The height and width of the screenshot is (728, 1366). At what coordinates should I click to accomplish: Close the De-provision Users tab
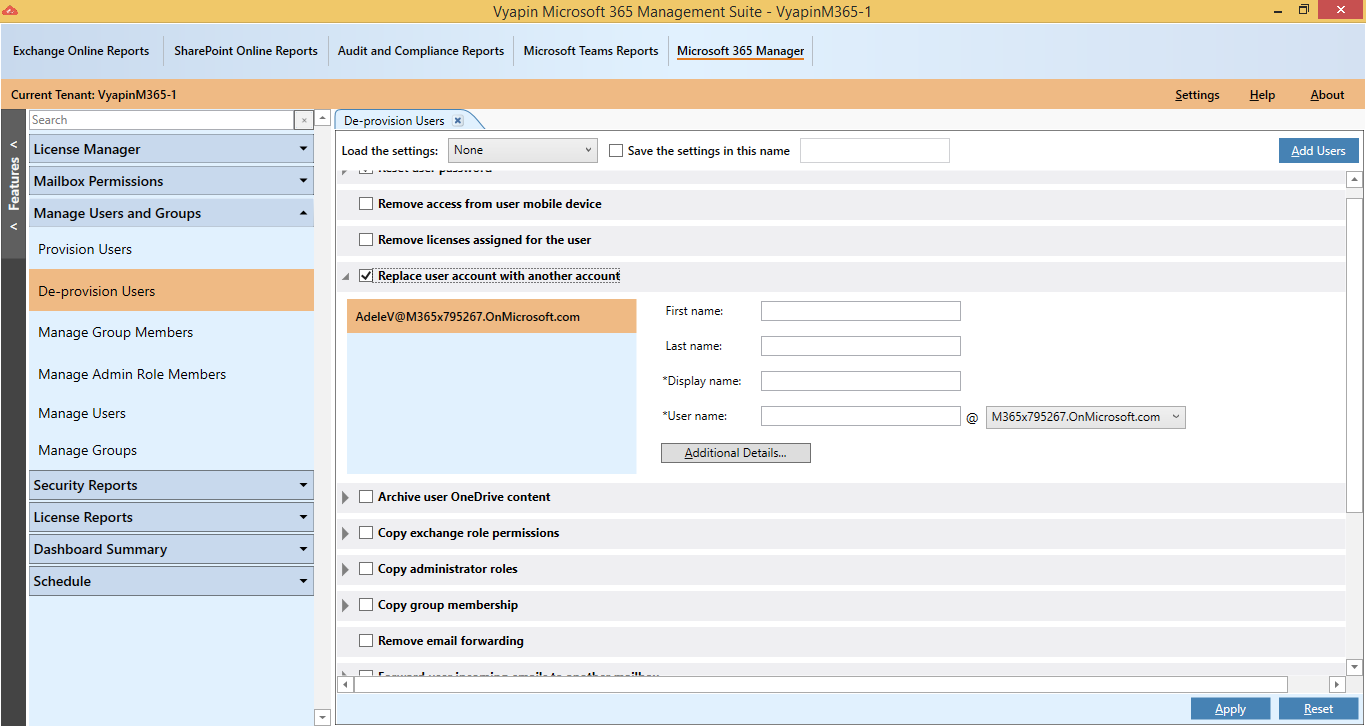tap(458, 120)
